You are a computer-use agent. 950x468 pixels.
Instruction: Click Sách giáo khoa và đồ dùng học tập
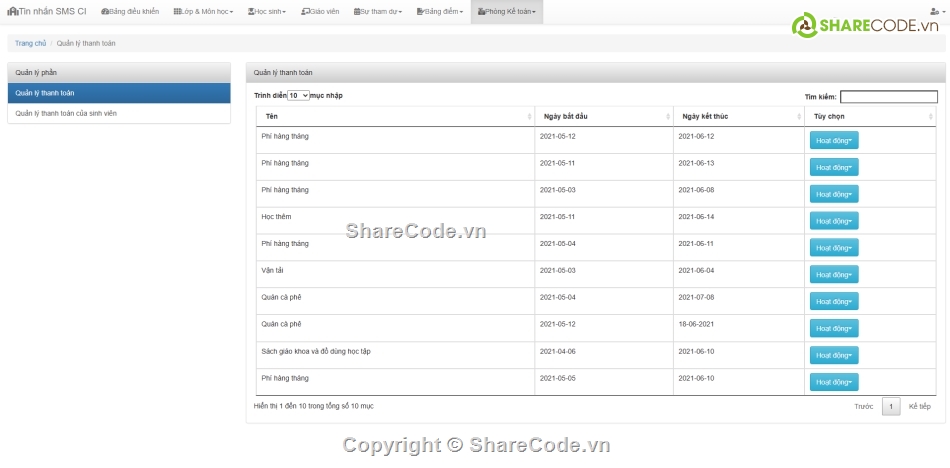click(316, 351)
